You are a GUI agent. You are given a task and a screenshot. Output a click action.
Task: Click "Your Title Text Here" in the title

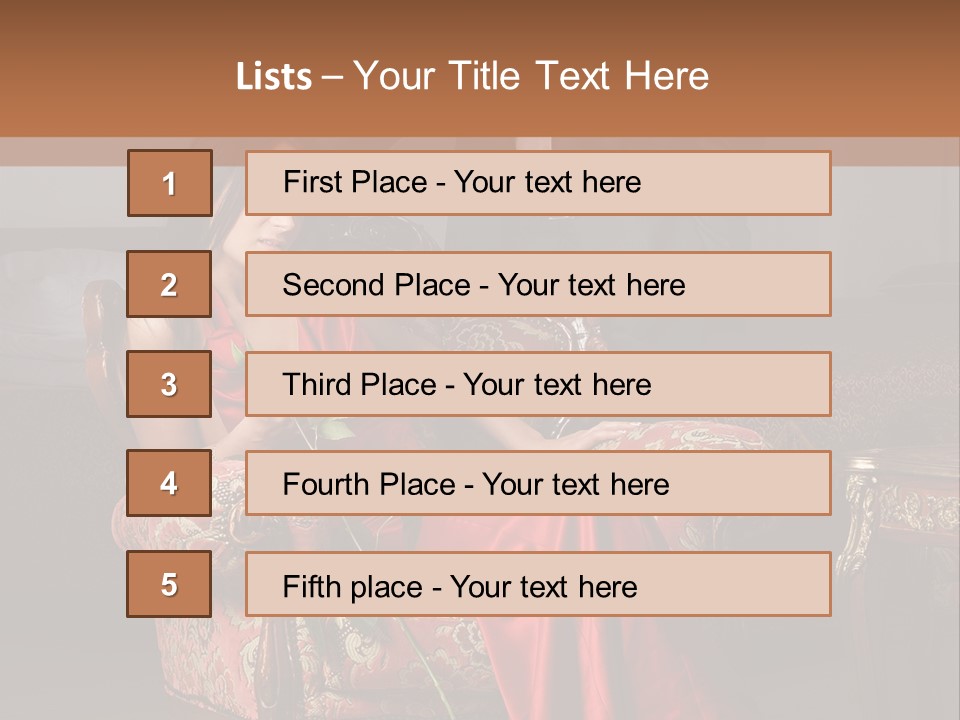[531, 77]
